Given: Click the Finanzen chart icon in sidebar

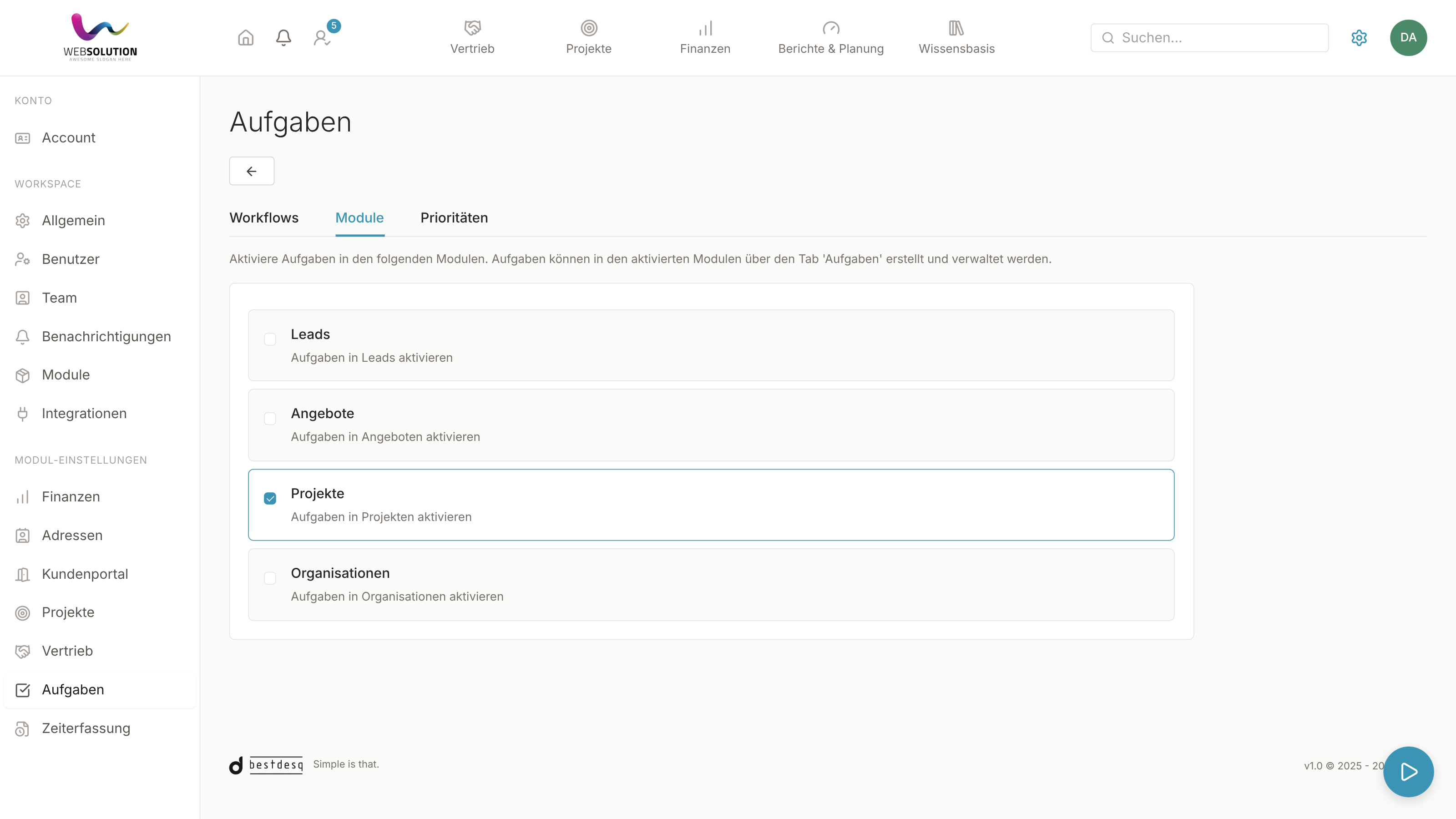Looking at the screenshot, I should 23,497.
